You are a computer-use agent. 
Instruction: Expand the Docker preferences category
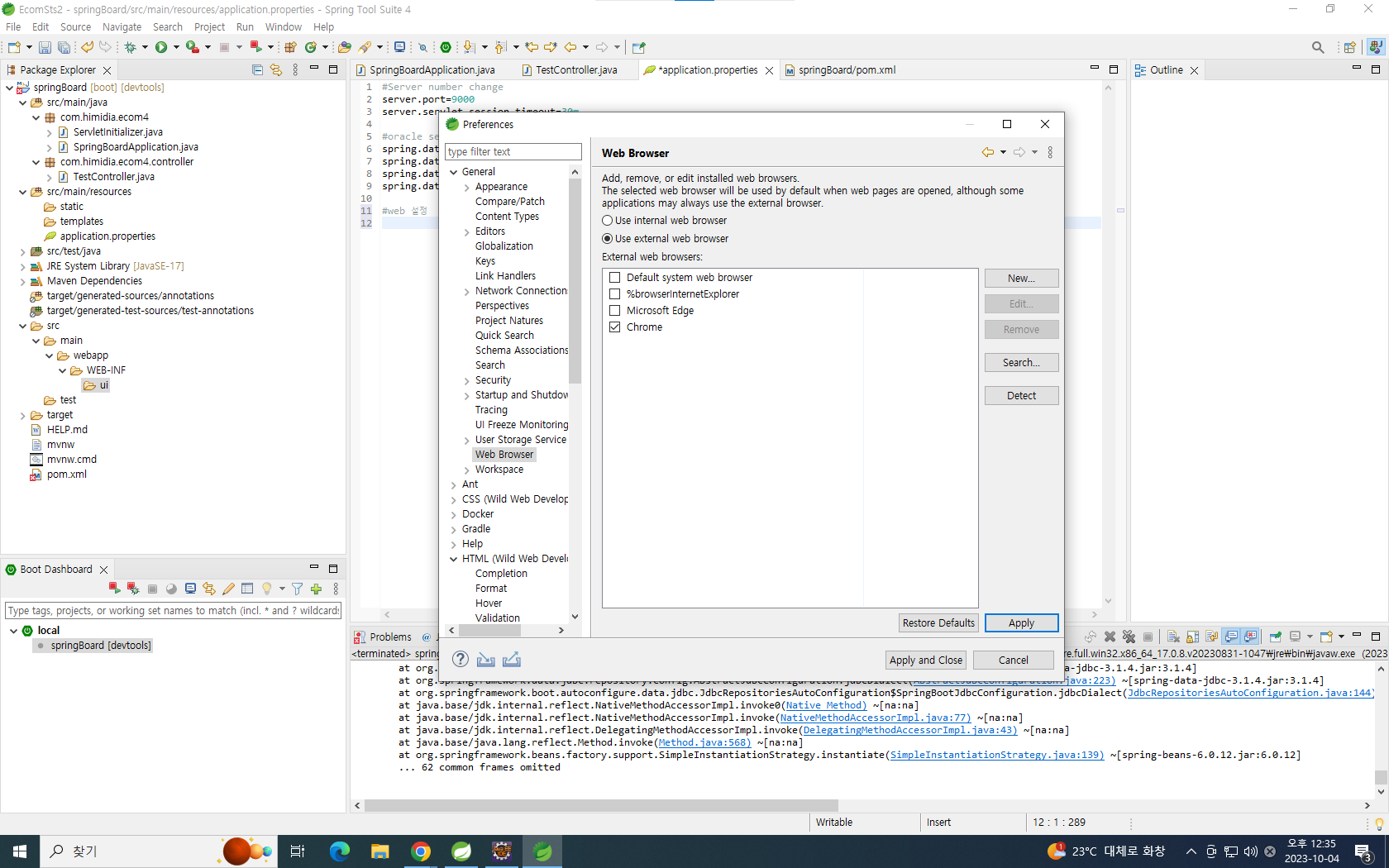pyautogui.click(x=453, y=514)
